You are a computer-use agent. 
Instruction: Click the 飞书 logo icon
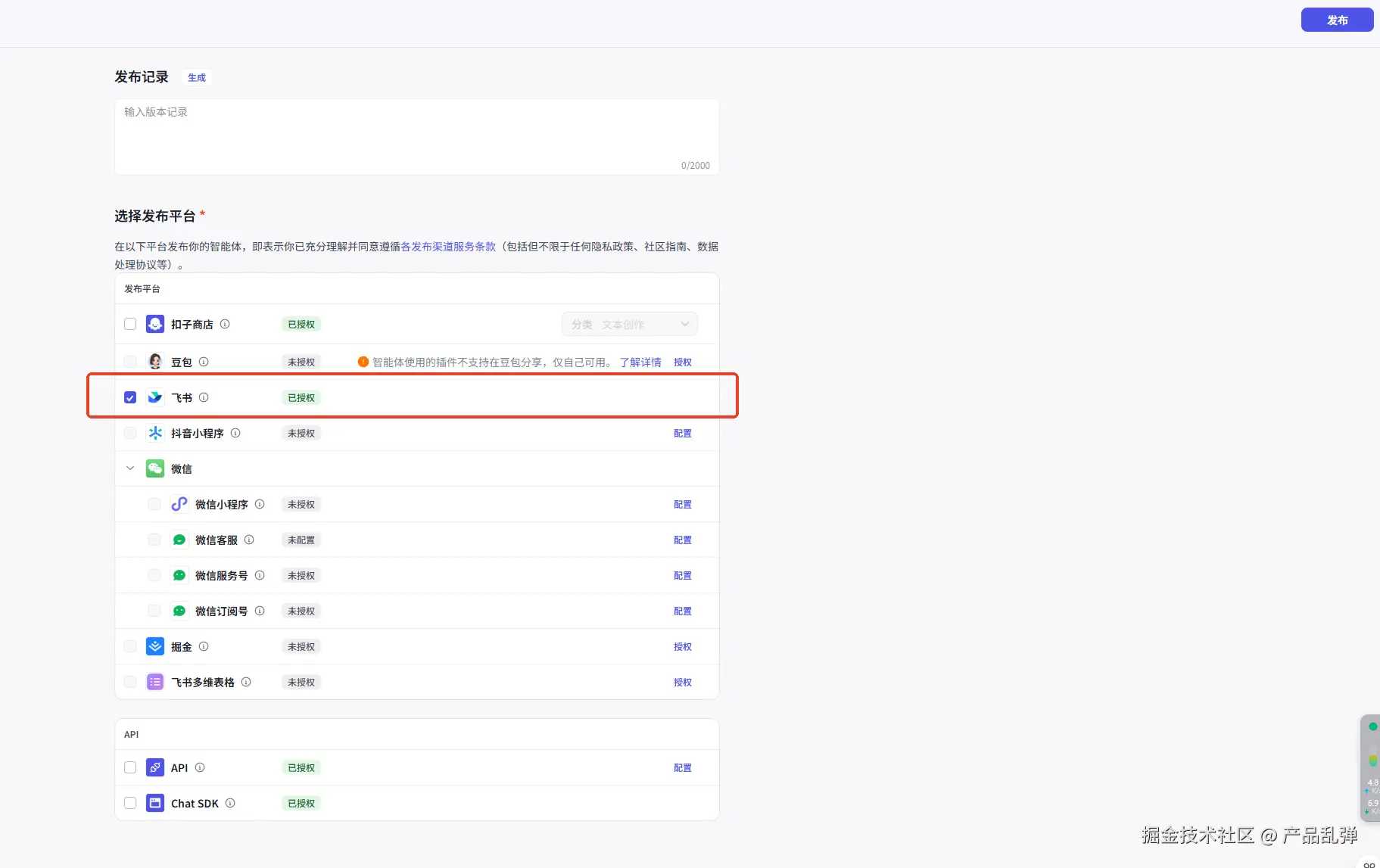pos(155,397)
